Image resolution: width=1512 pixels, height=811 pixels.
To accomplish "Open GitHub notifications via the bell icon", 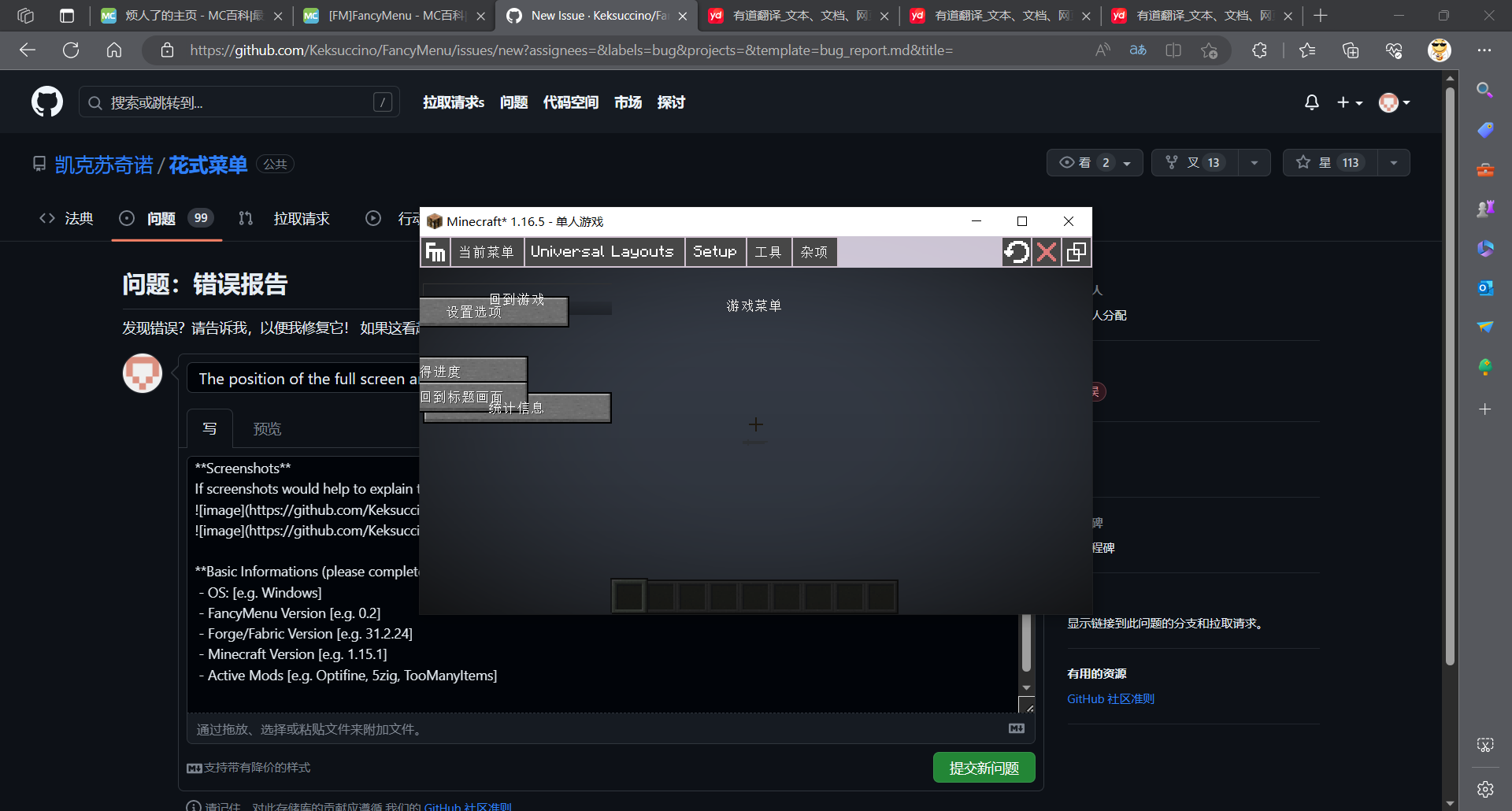I will tap(1310, 102).
